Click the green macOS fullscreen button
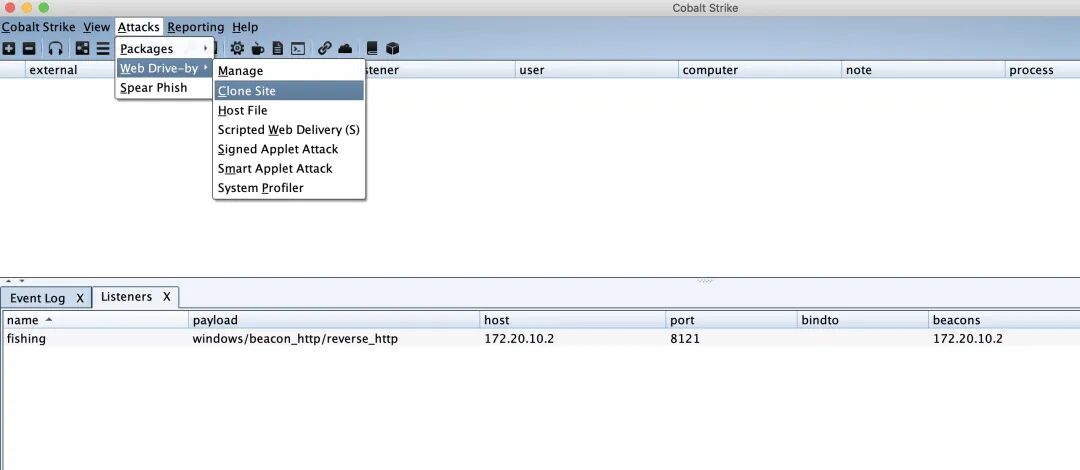 click(x=43, y=8)
